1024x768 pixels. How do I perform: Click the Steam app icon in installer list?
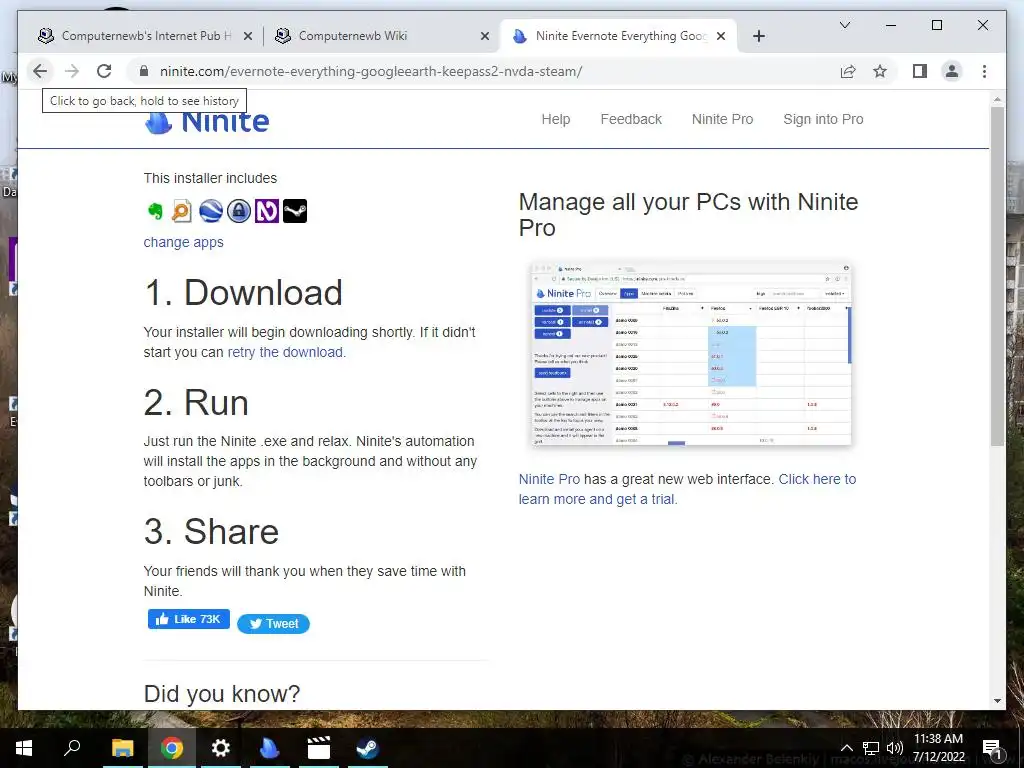295,211
